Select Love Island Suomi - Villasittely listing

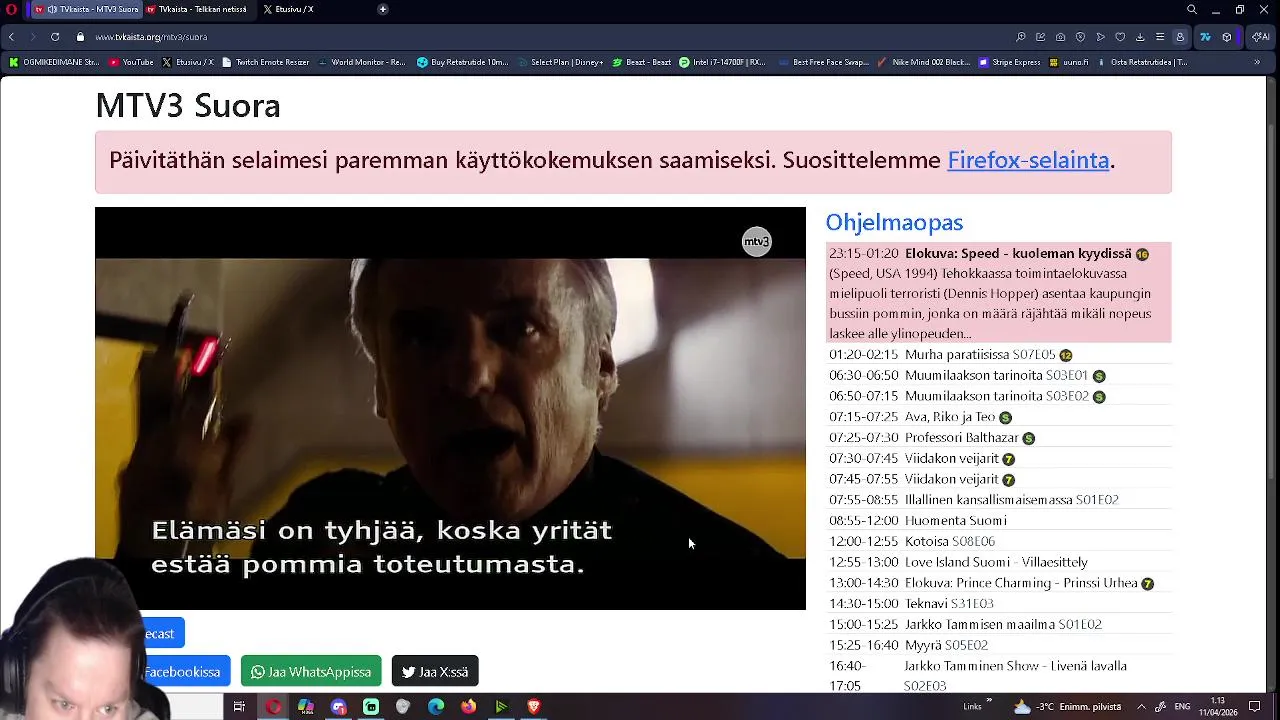(998, 562)
